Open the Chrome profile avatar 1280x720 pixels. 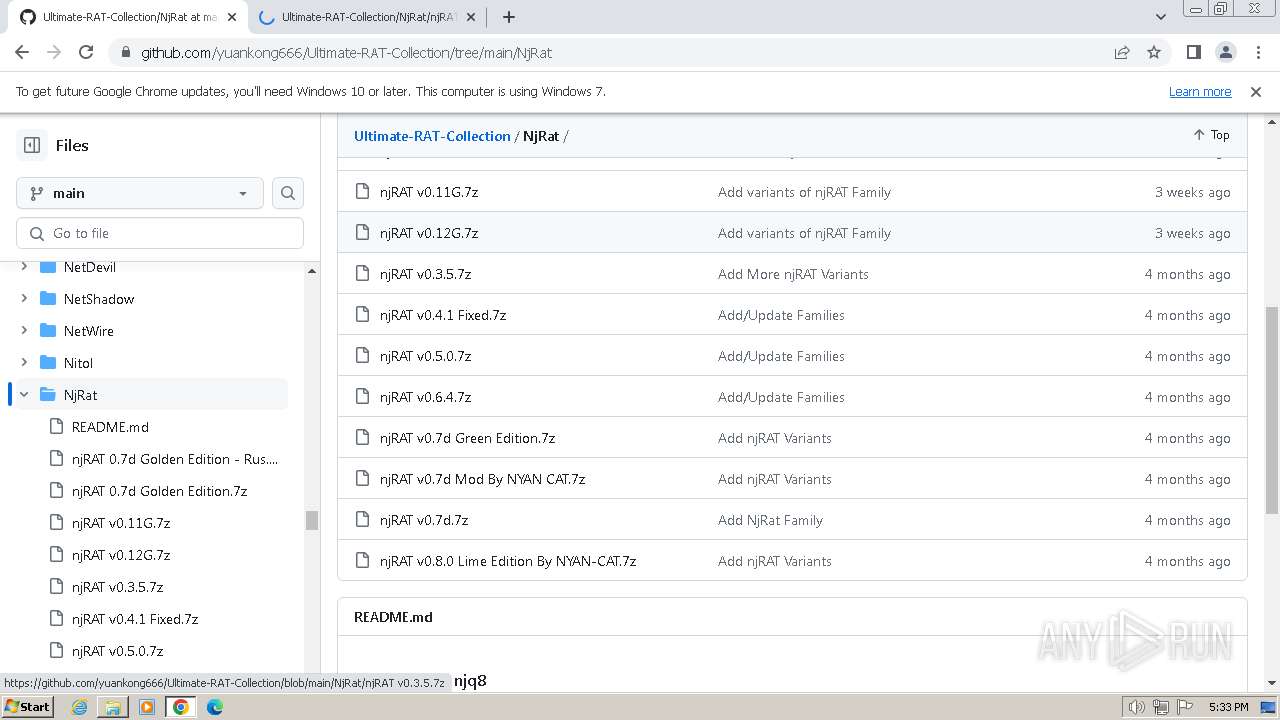pyautogui.click(x=1225, y=52)
